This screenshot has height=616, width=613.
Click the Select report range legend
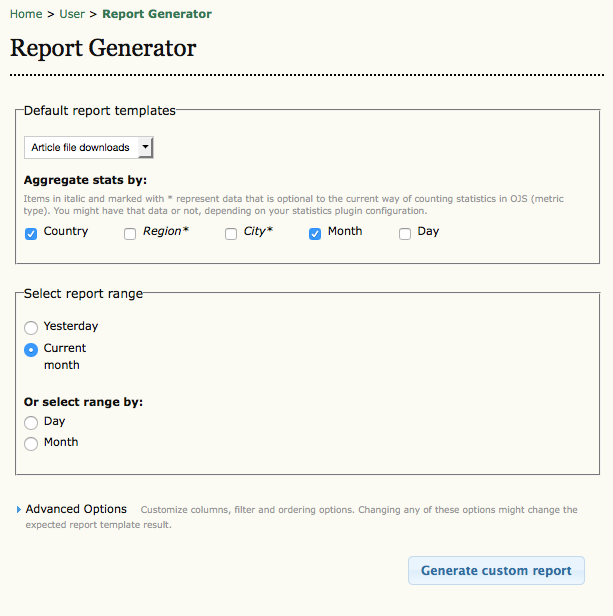83,294
